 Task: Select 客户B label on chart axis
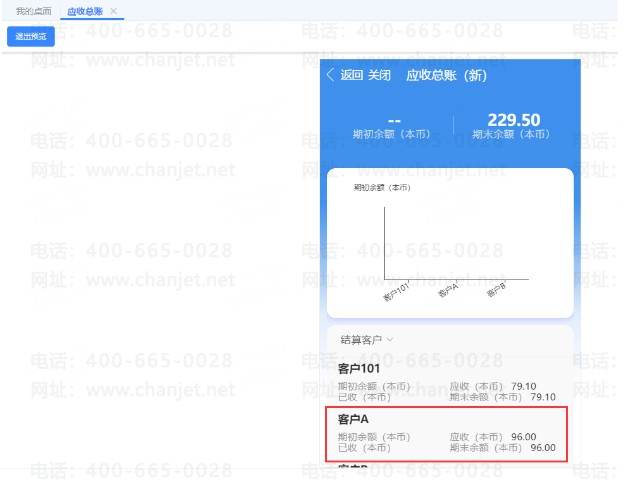[x=496, y=290]
